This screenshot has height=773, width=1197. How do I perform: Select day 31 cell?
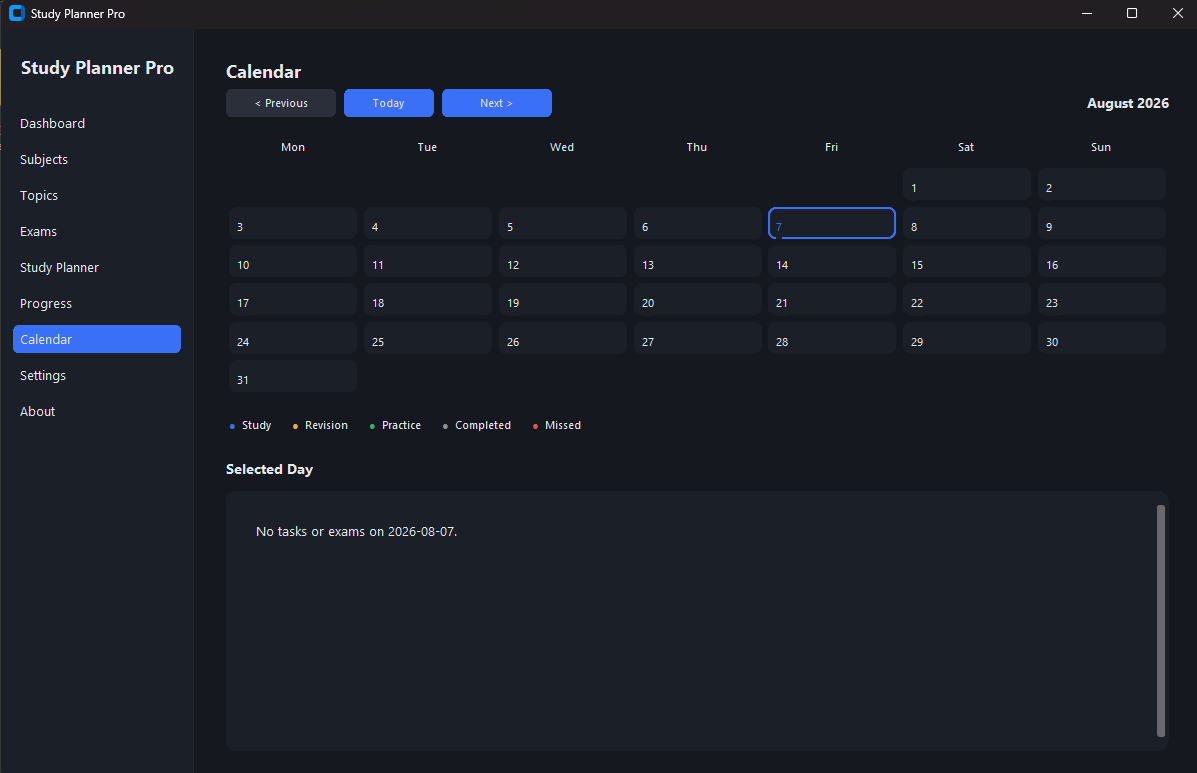293,377
